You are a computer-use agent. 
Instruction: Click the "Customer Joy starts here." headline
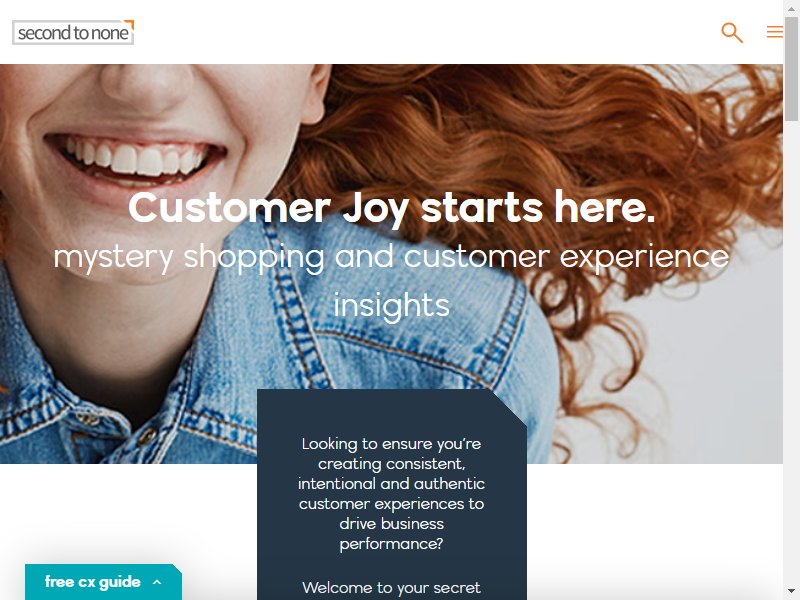(x=391, y=207)
